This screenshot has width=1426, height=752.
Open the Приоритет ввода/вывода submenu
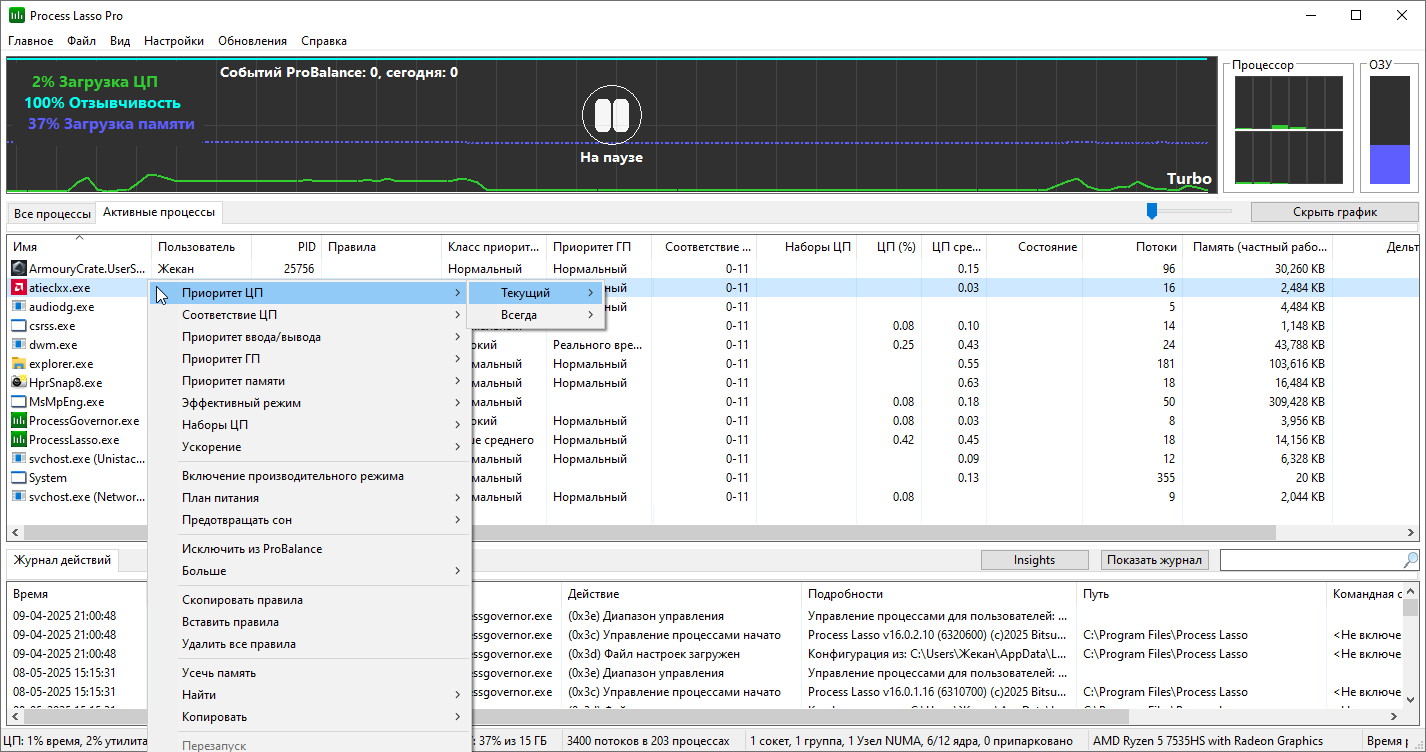[309, 337]
